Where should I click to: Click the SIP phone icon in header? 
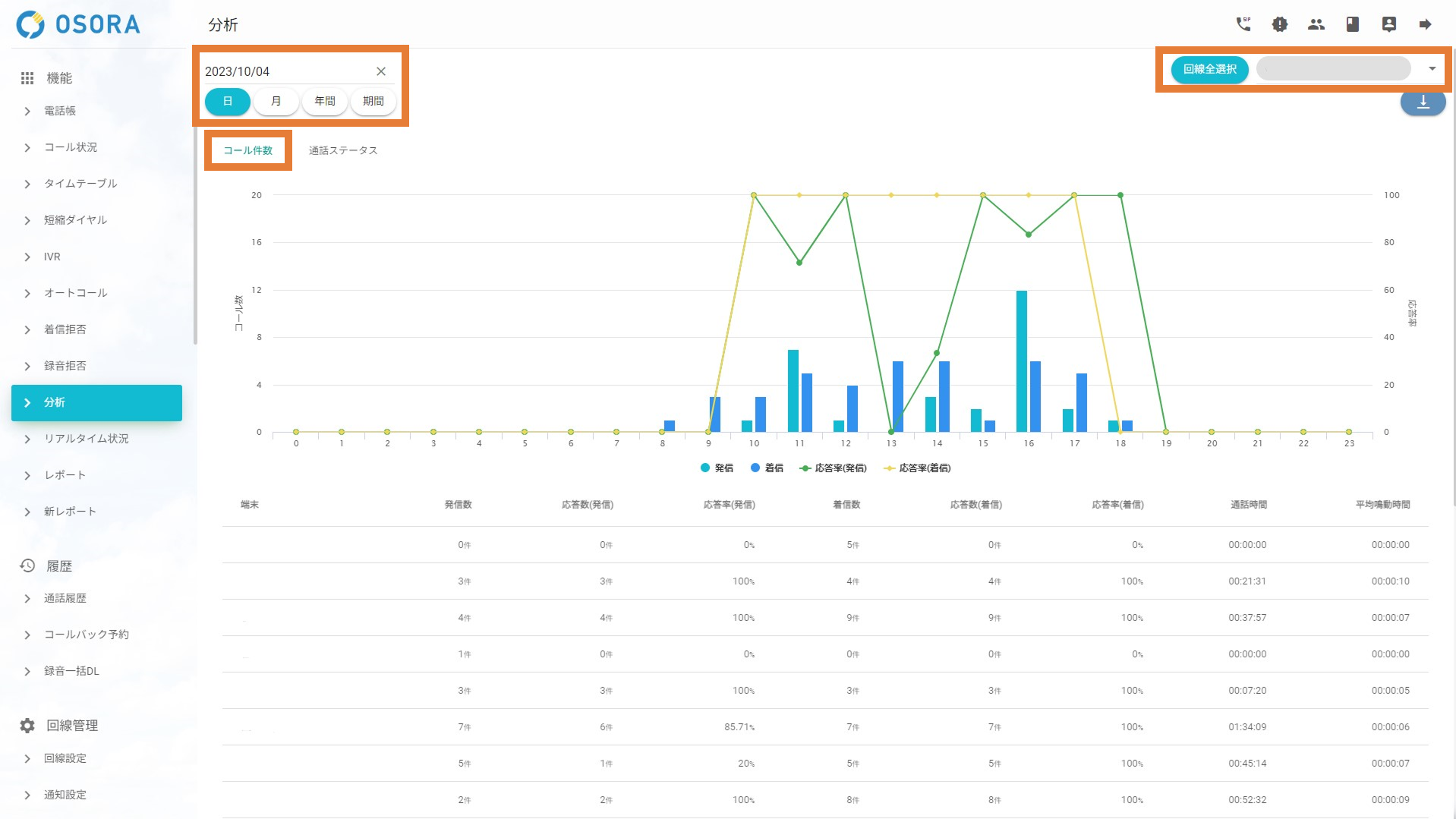1243,24
